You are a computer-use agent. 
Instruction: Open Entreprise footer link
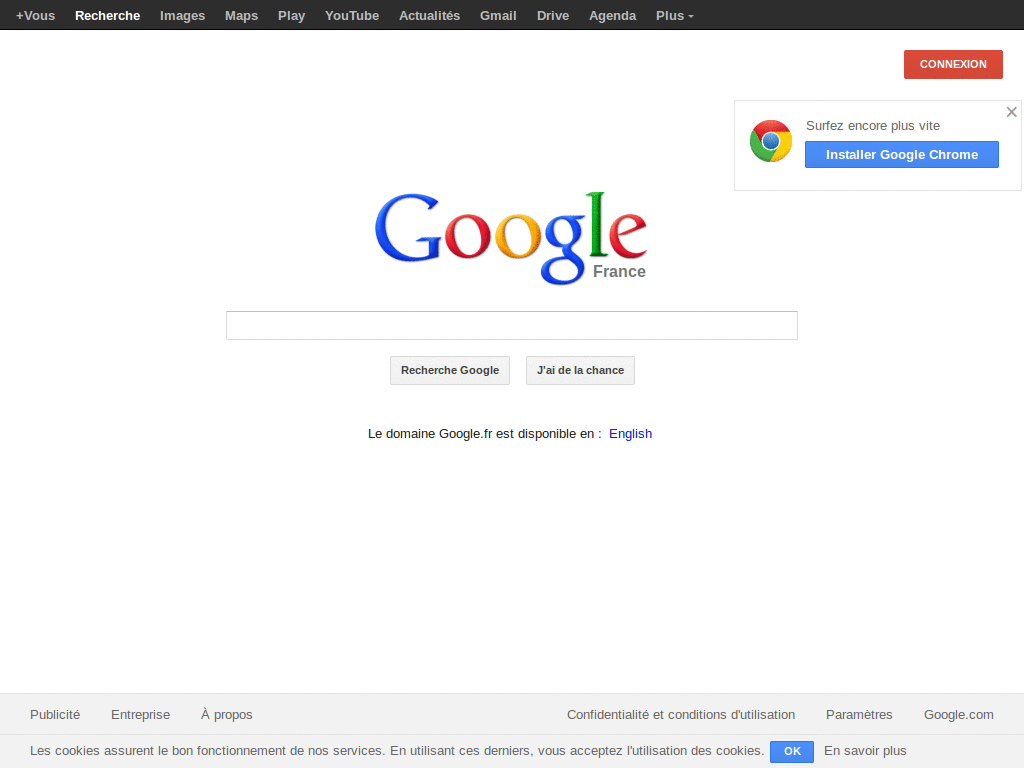(x=140, y=714)
